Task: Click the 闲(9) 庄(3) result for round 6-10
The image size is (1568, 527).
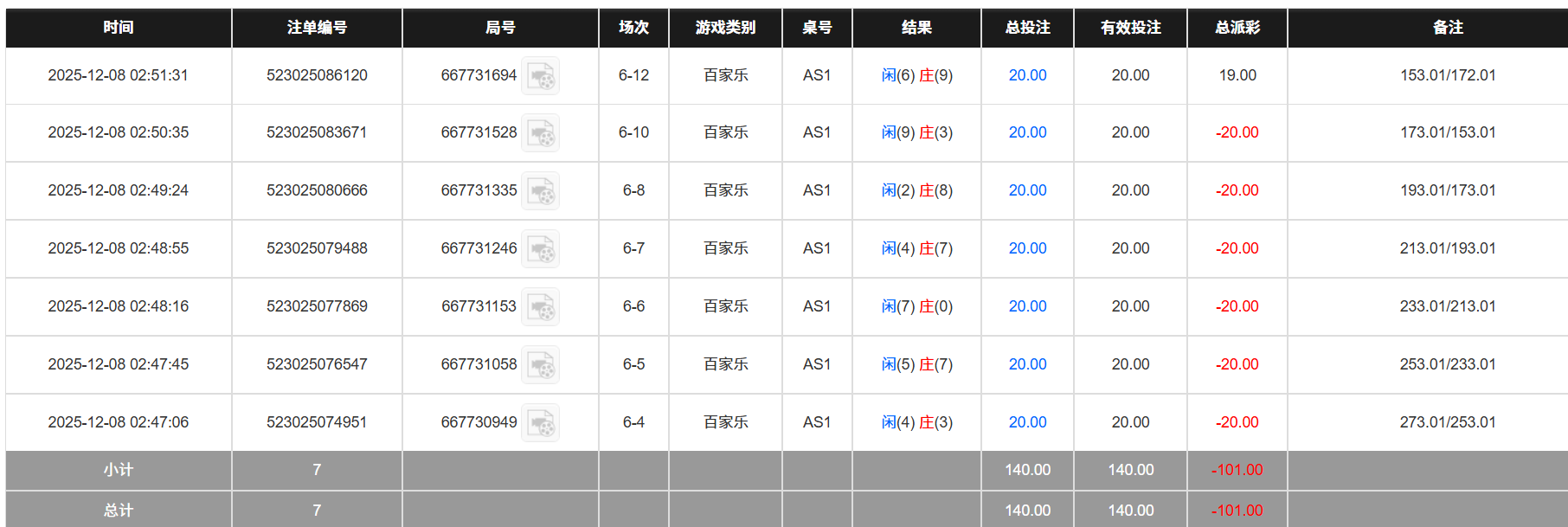Action: 916,132
